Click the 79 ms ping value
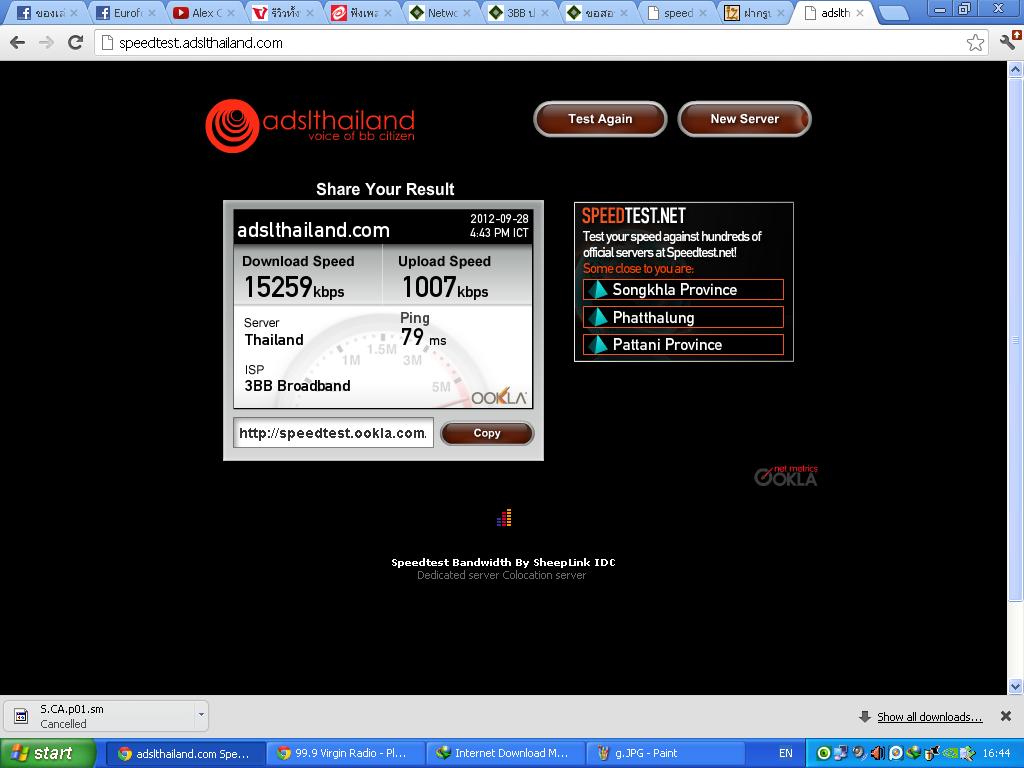1024x768 pixels. pos(423,338)
